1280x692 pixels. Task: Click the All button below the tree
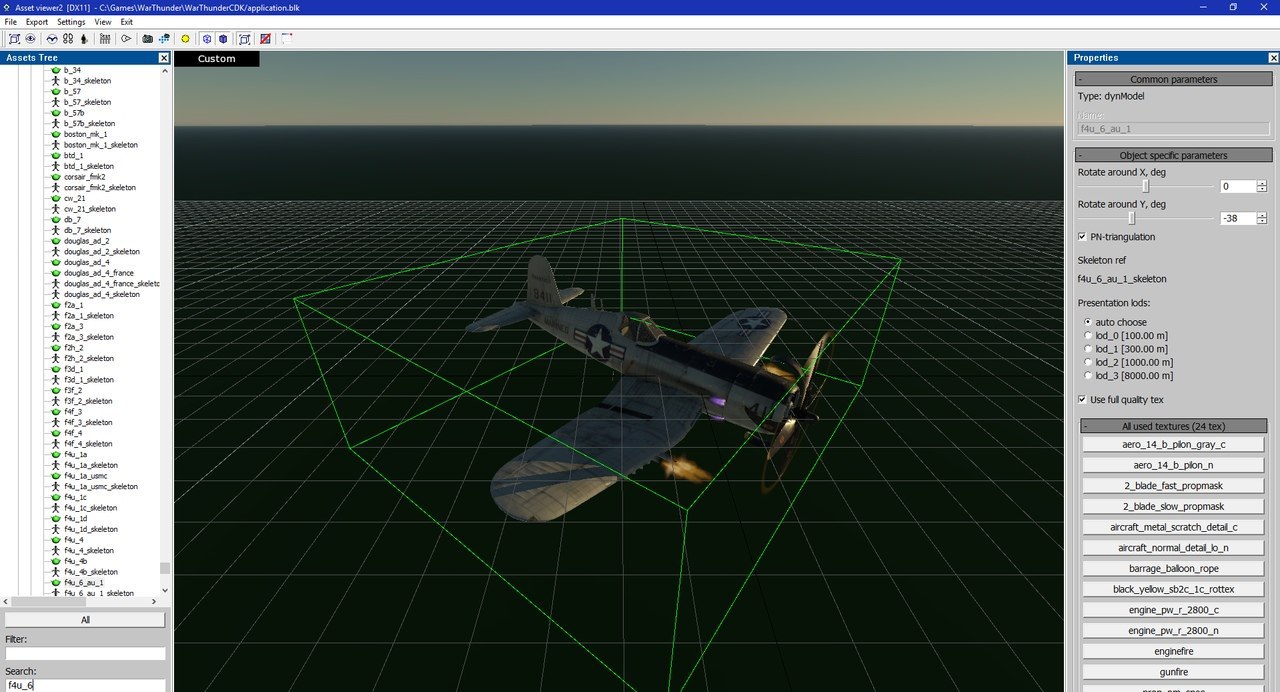click(x=85, y=620)
